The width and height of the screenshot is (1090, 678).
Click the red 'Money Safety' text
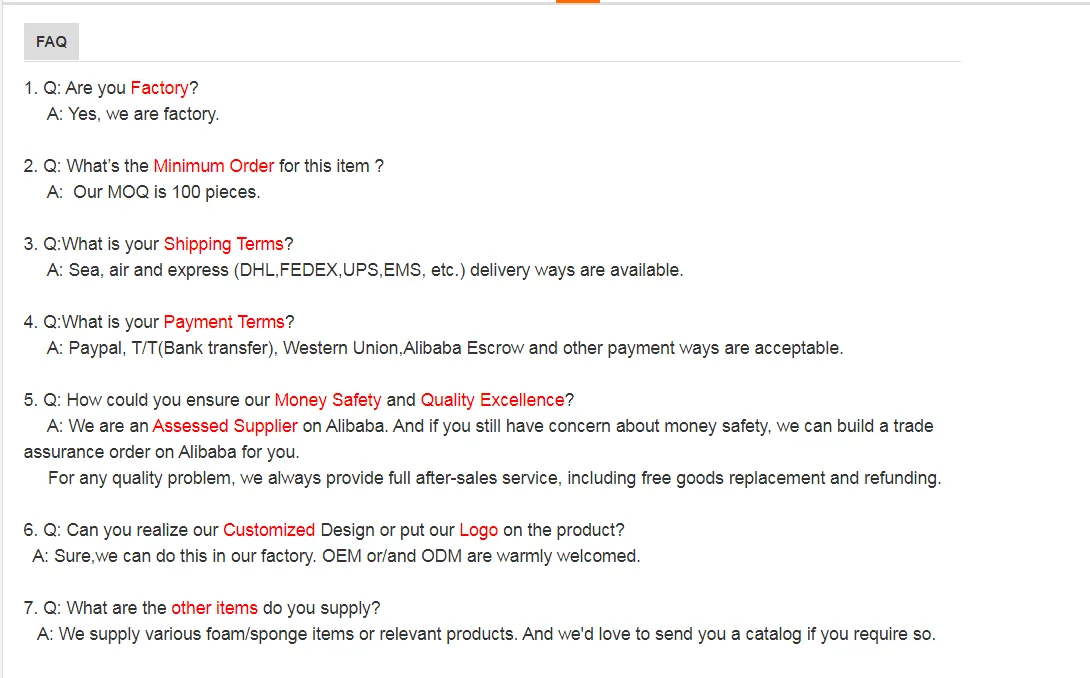pyautogui.click(x=328, y=400)
